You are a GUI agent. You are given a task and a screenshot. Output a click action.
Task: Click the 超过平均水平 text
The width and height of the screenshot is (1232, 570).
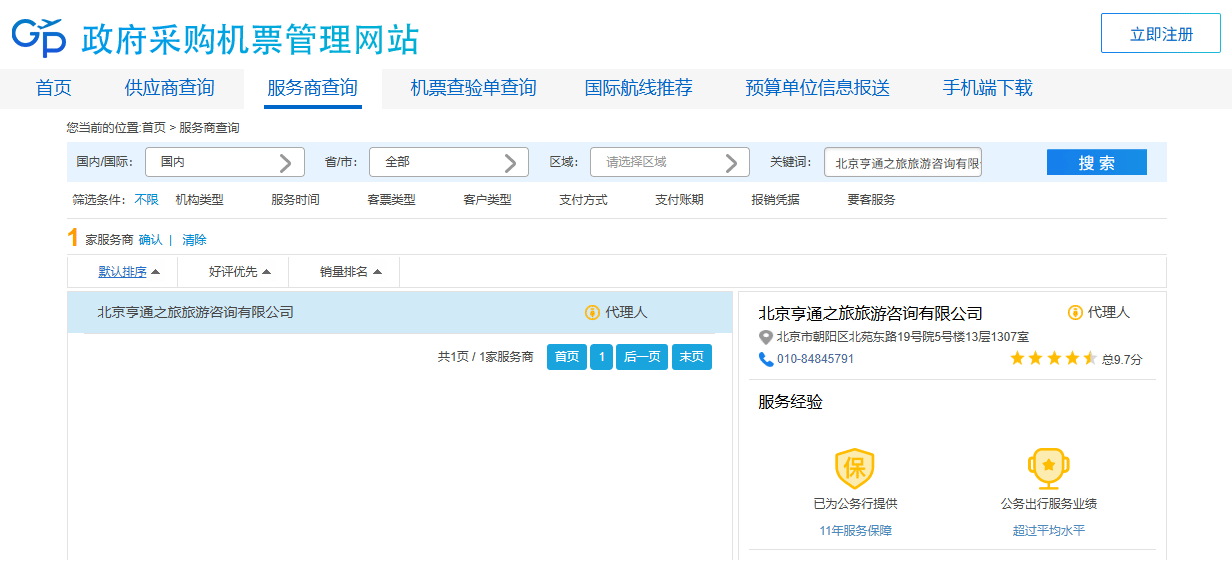pyautogui.click(x=1048, y=531)
